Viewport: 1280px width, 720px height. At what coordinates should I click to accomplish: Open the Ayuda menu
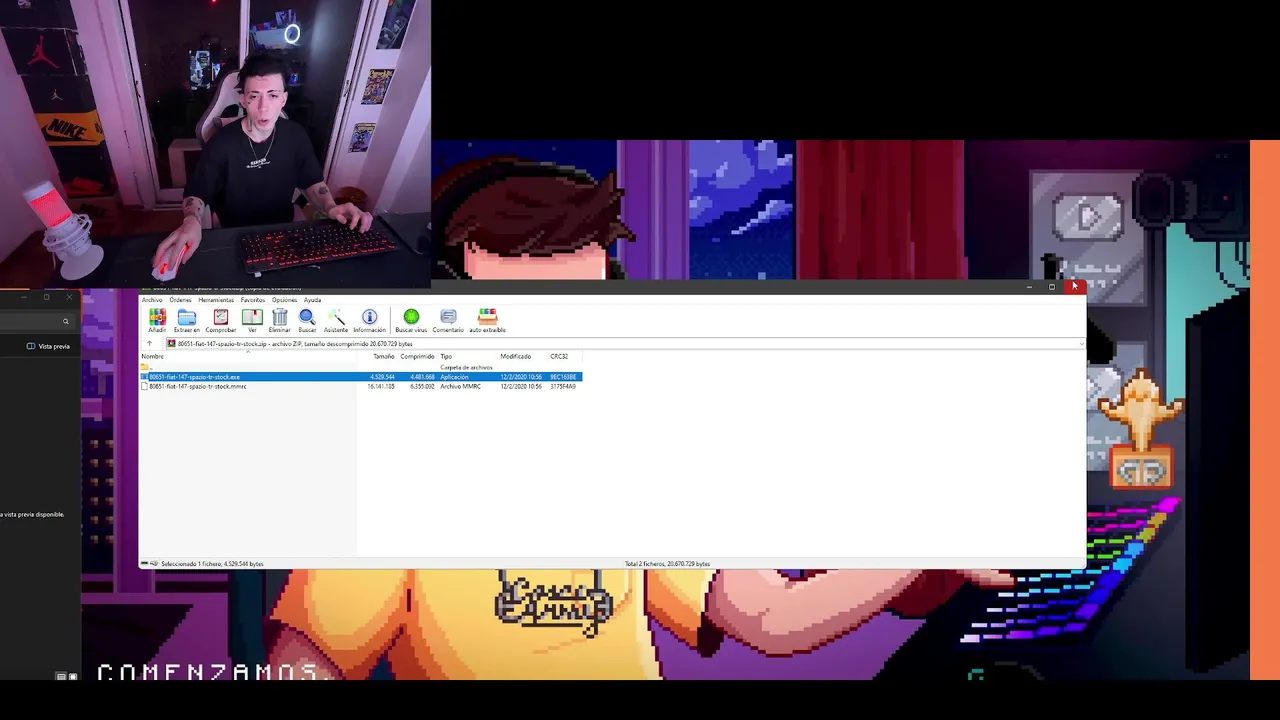pos(312,300)
